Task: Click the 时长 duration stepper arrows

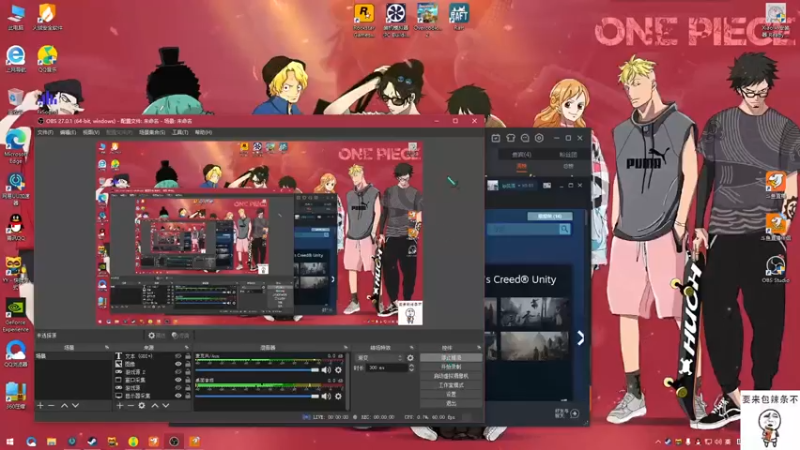Action: coord(412,368)
